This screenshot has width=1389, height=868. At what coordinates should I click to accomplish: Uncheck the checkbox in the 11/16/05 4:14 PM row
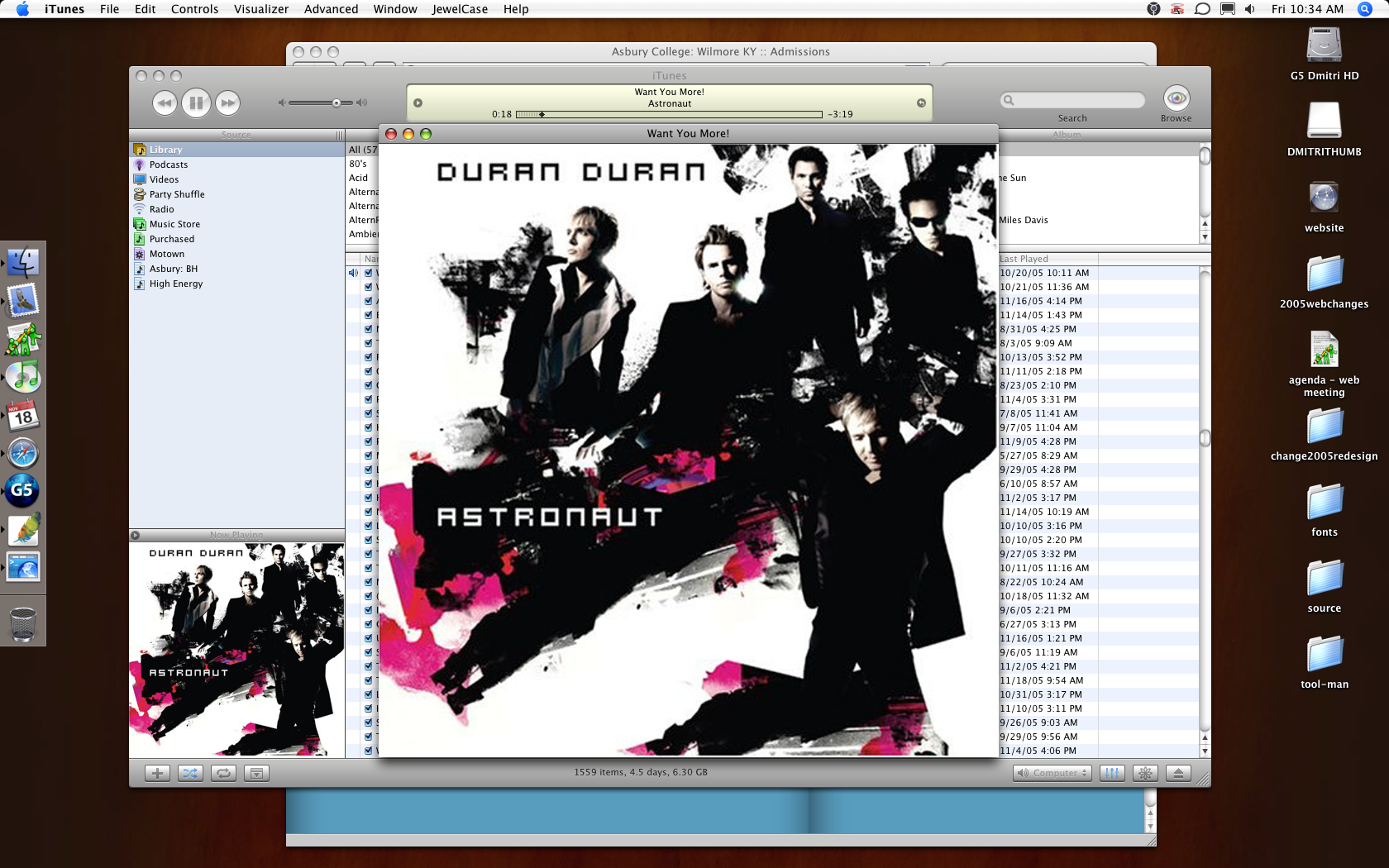point(368,301)
